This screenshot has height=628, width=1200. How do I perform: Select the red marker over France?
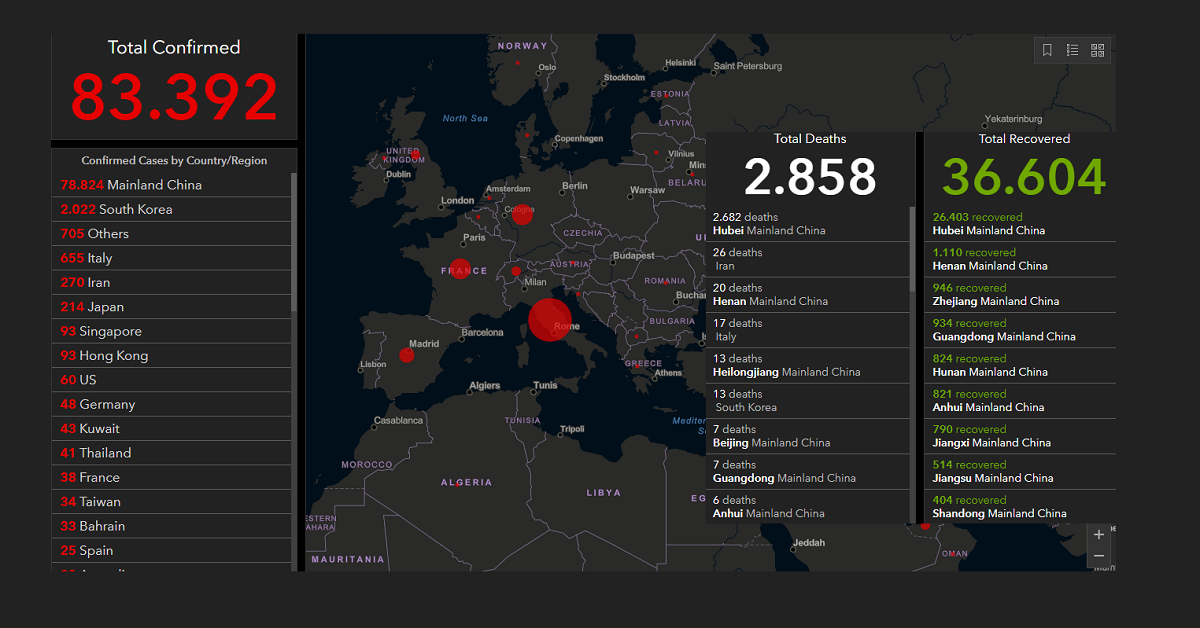[x=460, y=268]
